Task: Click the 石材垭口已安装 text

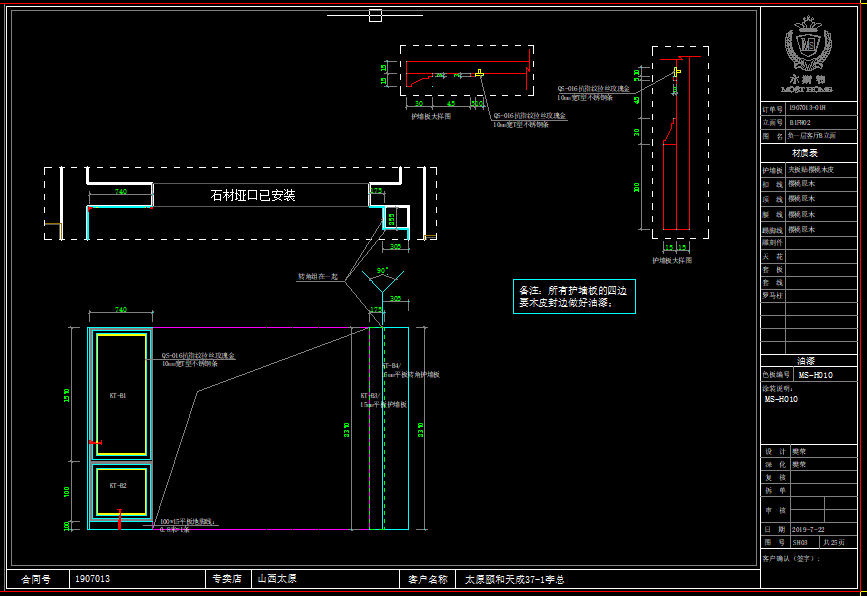Action: coord(252,195)
